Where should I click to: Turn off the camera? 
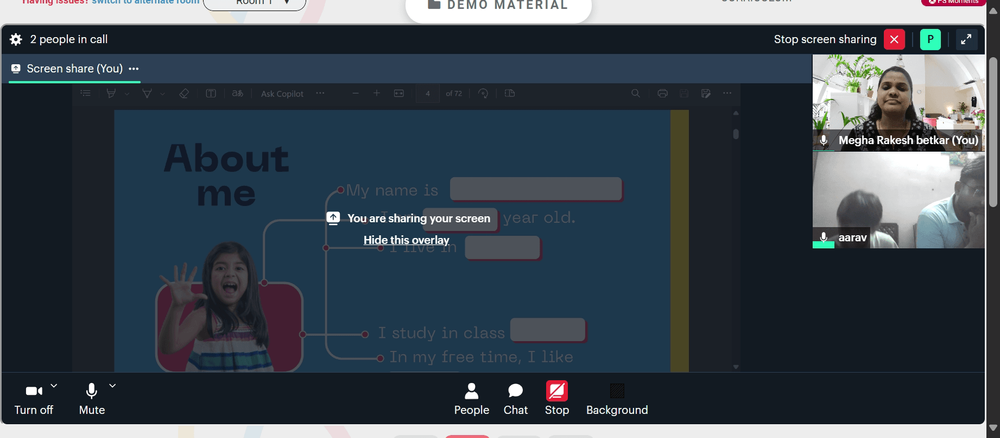coord(34,400)
